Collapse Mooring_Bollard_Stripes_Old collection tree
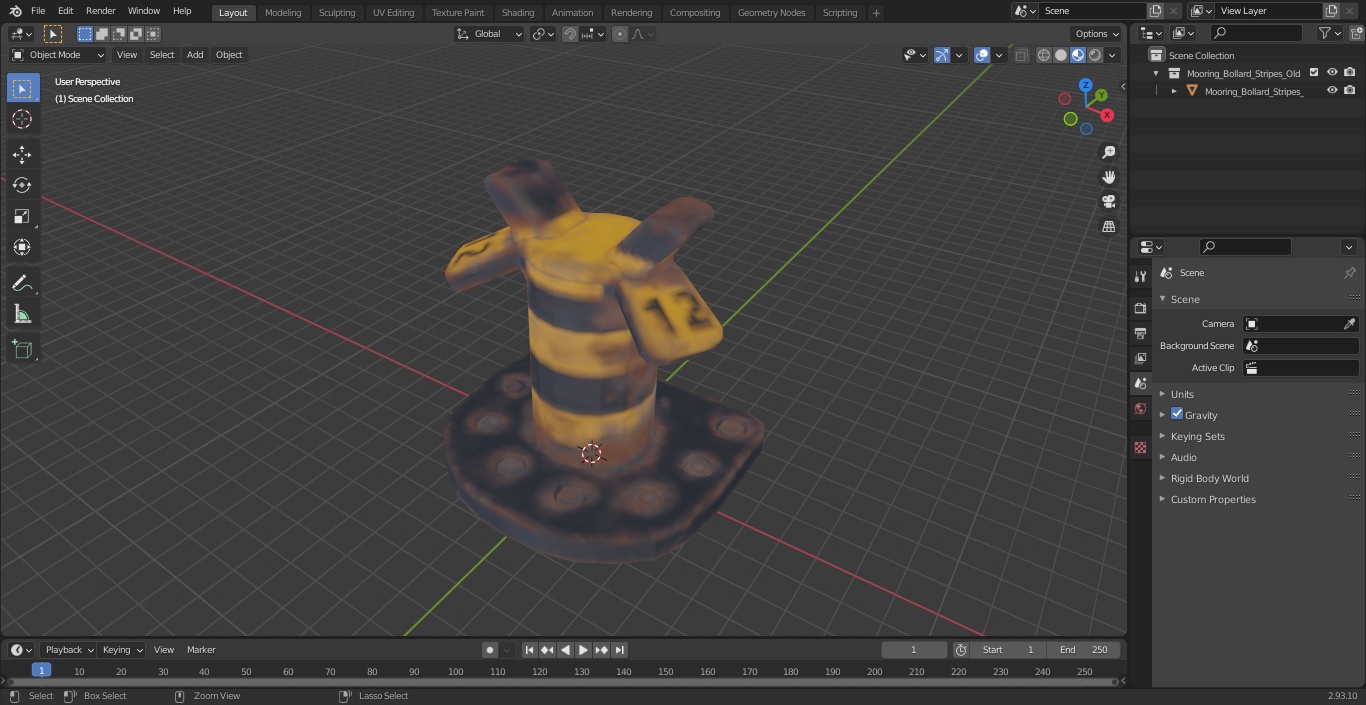This screenshot has width=1366, height=705. coord(1156,73)
